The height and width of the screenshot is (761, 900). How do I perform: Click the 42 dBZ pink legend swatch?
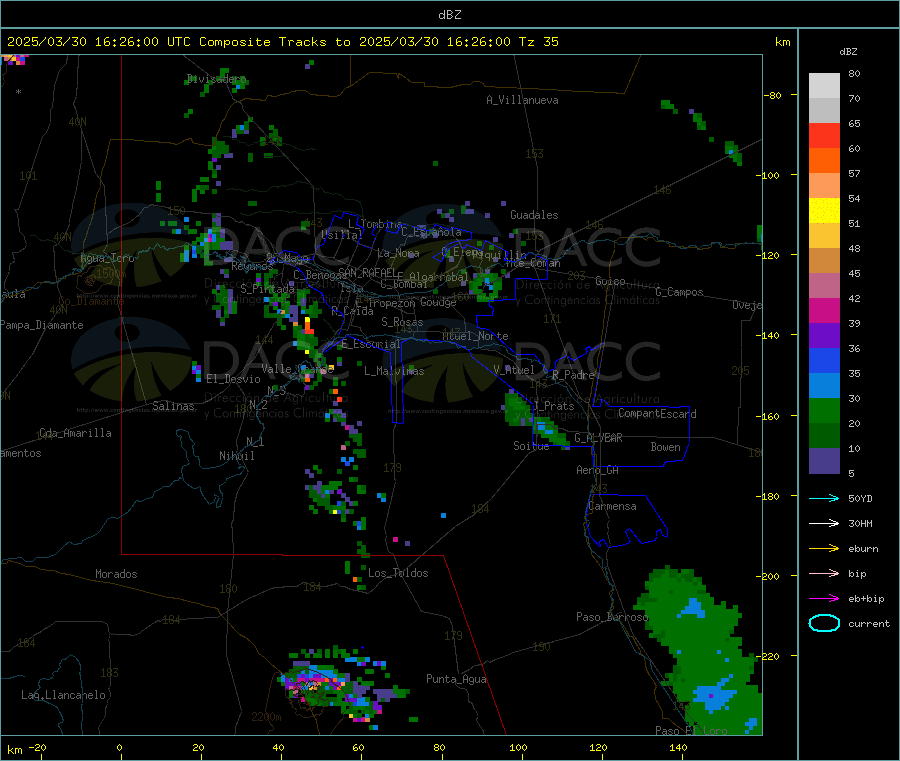(824, 286)
